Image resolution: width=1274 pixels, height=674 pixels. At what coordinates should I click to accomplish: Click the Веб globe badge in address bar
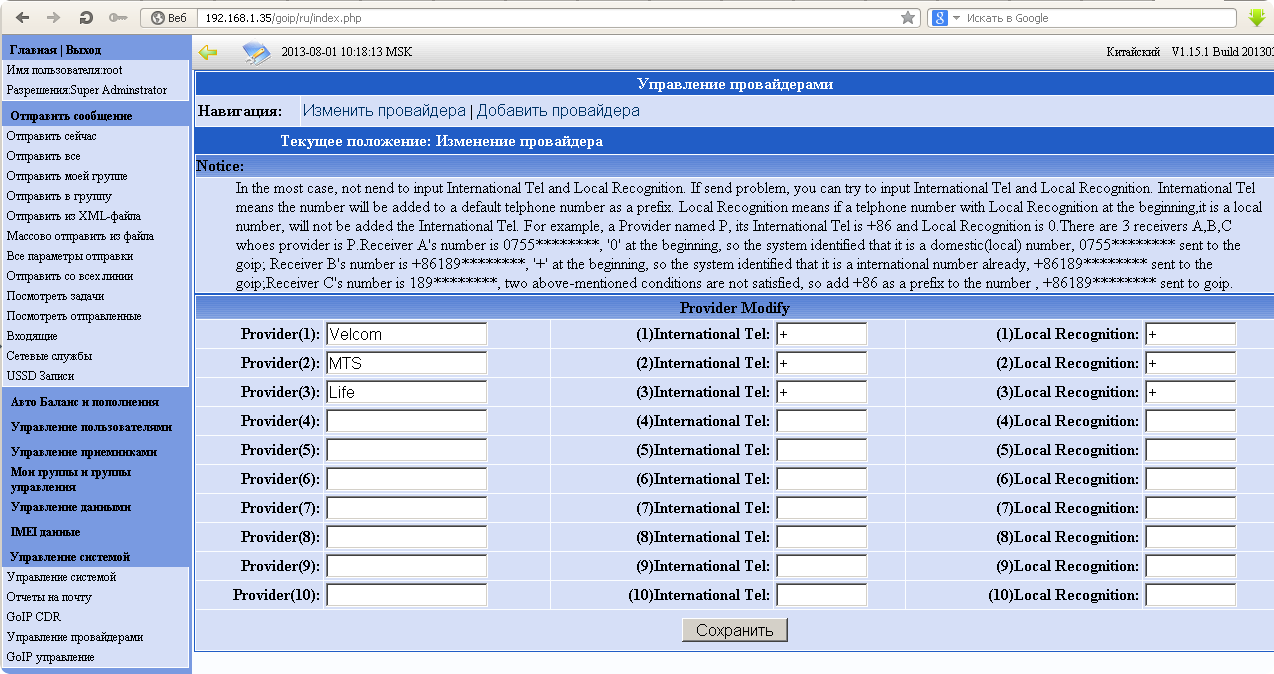pyautogui.click(x=170, y=18)
